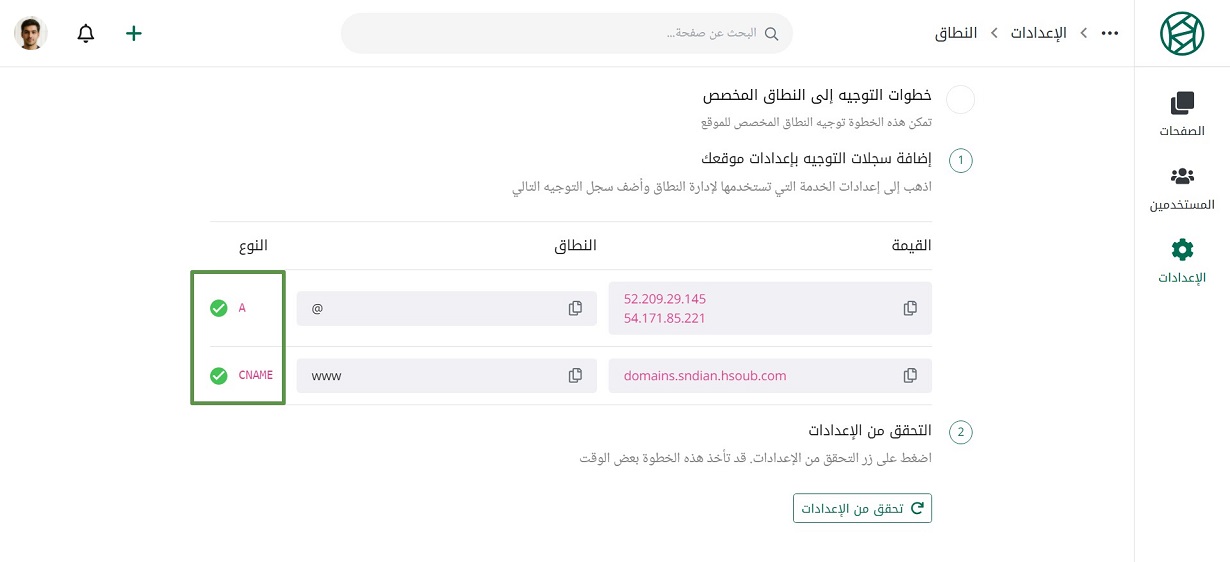Copy the www domain field
The width and height of the screenshot is (1230, 562).
point(575,376)
